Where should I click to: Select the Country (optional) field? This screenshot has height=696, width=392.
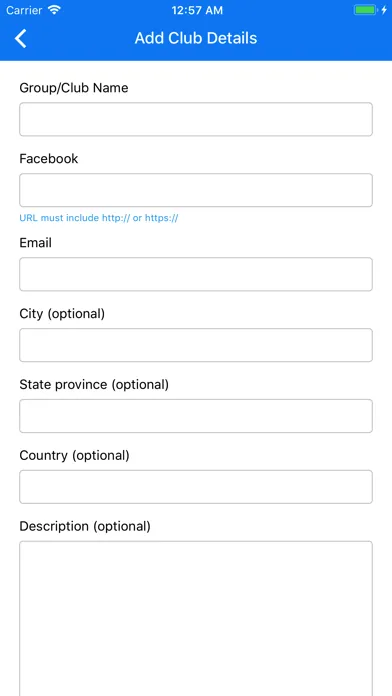(x=196, y=487)
